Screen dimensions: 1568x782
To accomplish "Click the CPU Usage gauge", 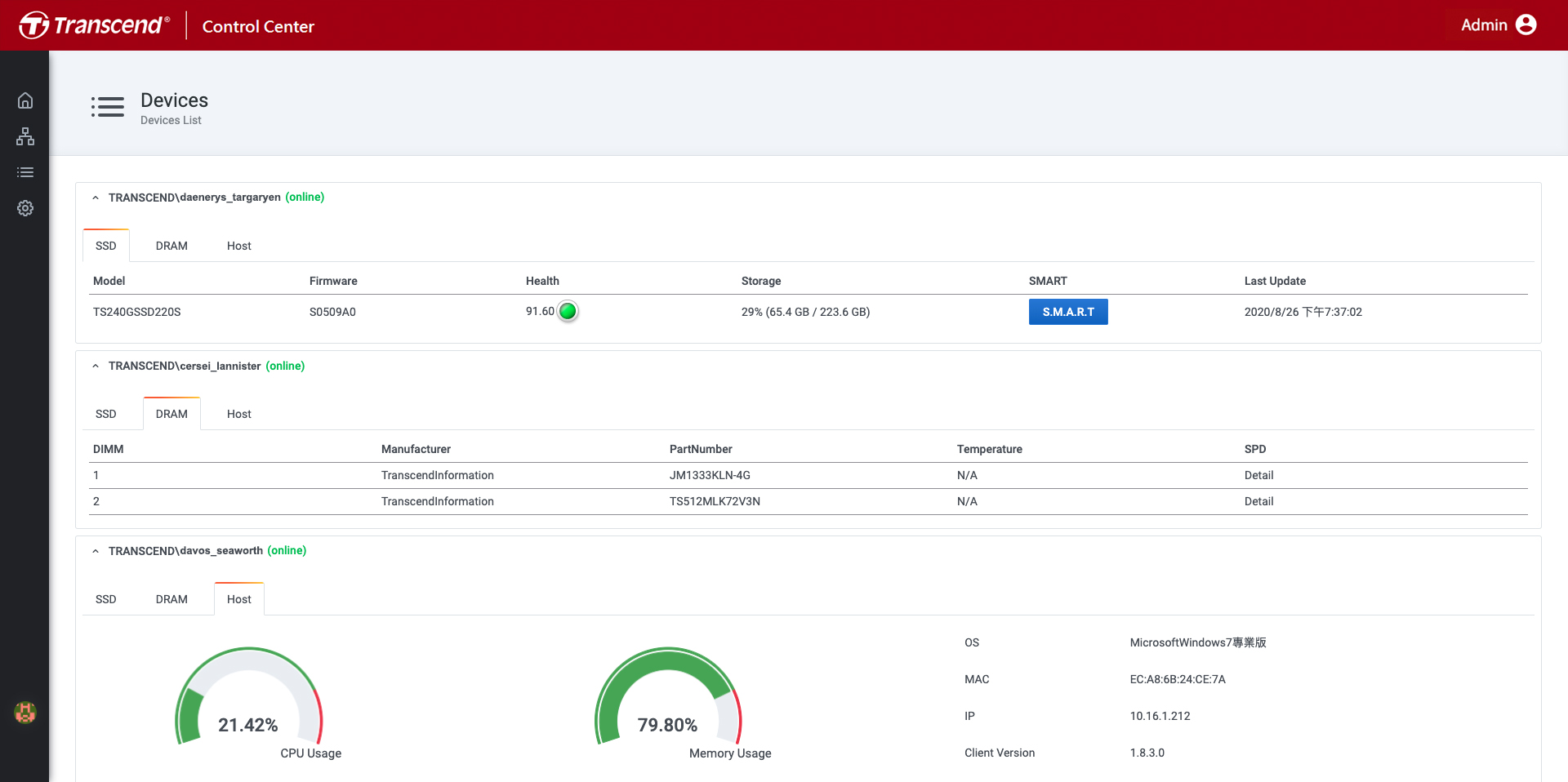I will (x=249, y=696).
